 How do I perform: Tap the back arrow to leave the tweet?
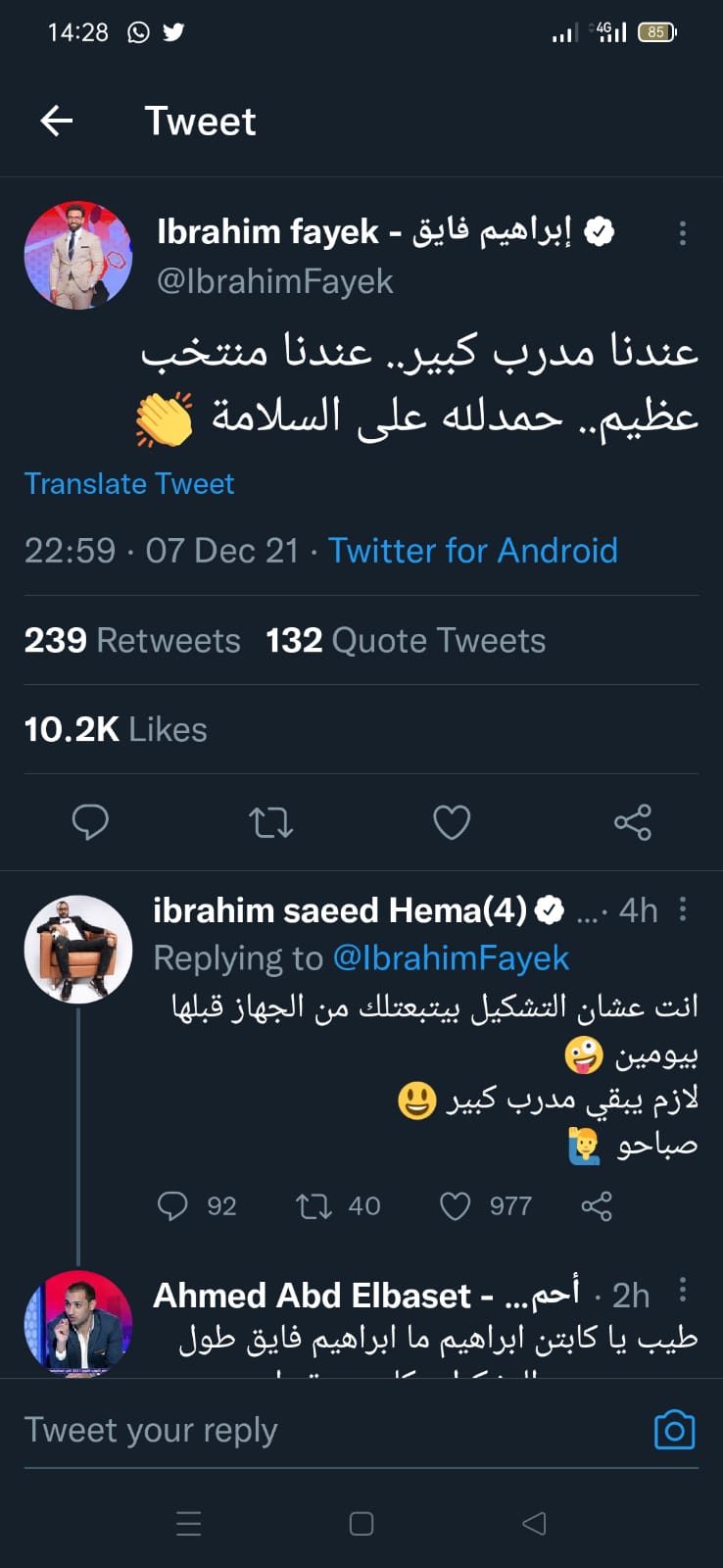pyautogui.click(x=57, y=121)
